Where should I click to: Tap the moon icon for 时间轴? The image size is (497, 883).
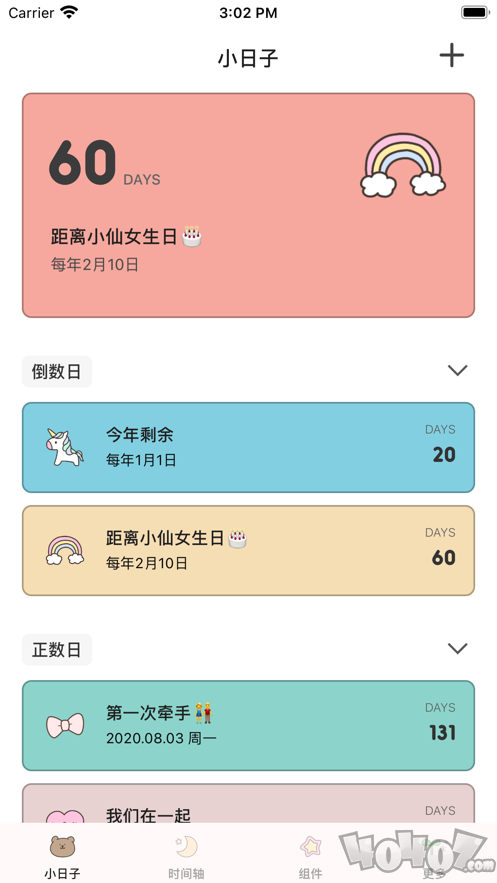click(186, 846)
